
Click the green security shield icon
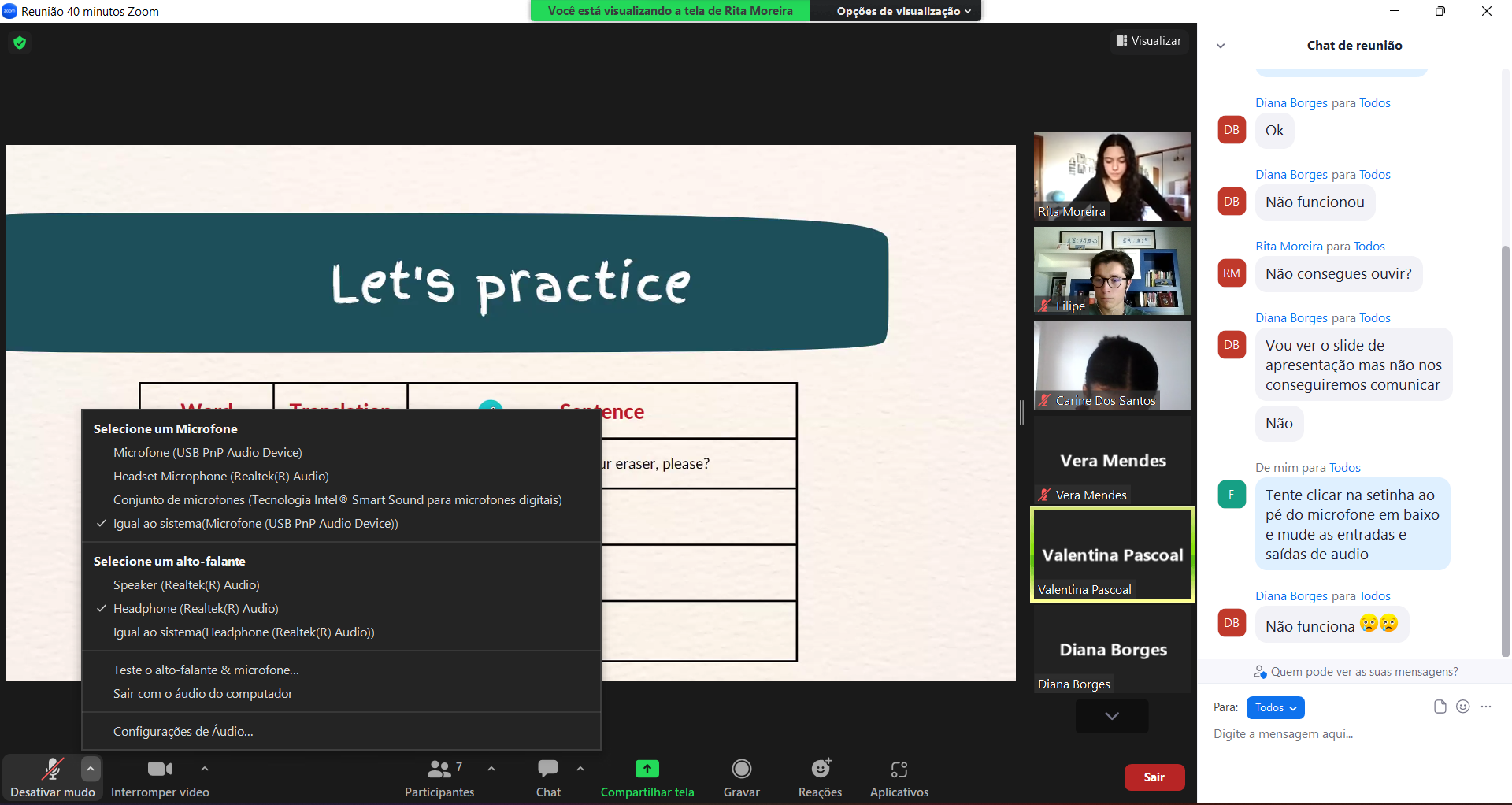pyautogui.click(x=20, y=43)
